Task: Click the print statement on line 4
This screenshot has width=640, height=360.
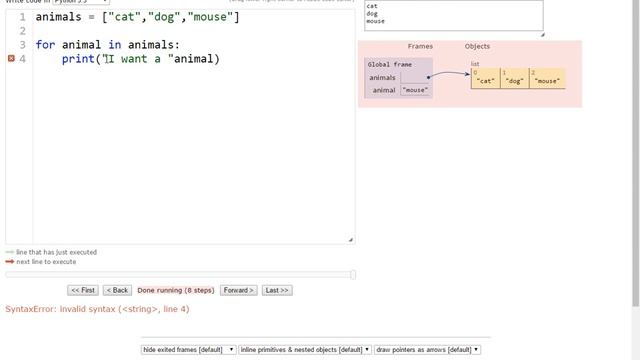Action: click(141, 59)
